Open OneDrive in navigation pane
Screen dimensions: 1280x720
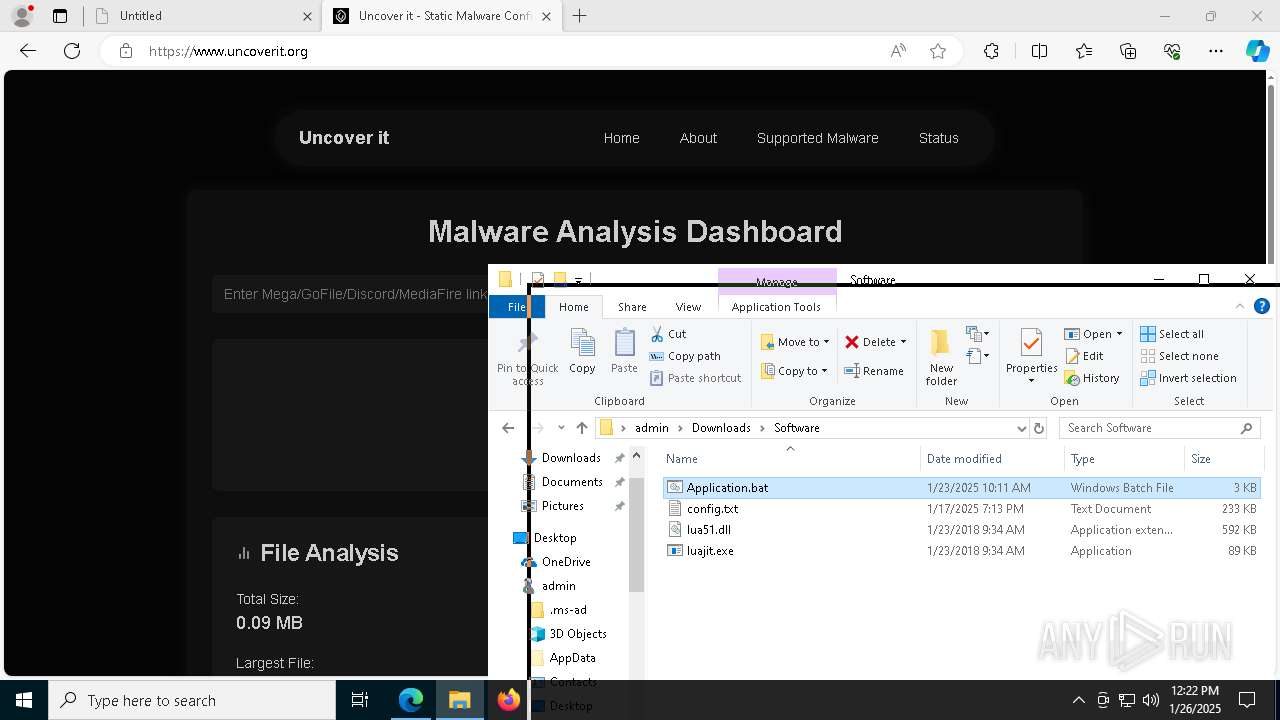coord(566,562)
